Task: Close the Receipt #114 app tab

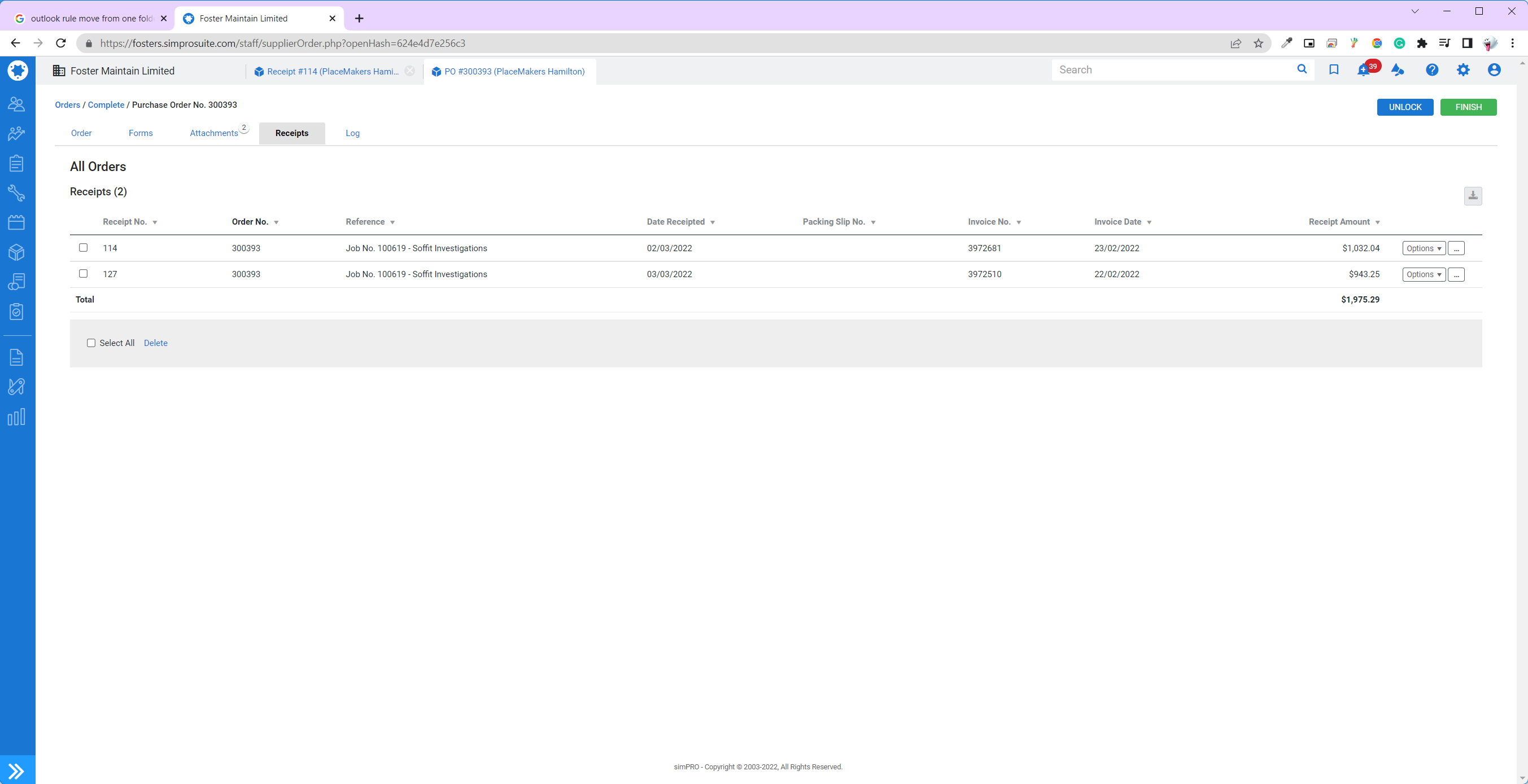Action: pyautogui.click(x=410, y=71)
